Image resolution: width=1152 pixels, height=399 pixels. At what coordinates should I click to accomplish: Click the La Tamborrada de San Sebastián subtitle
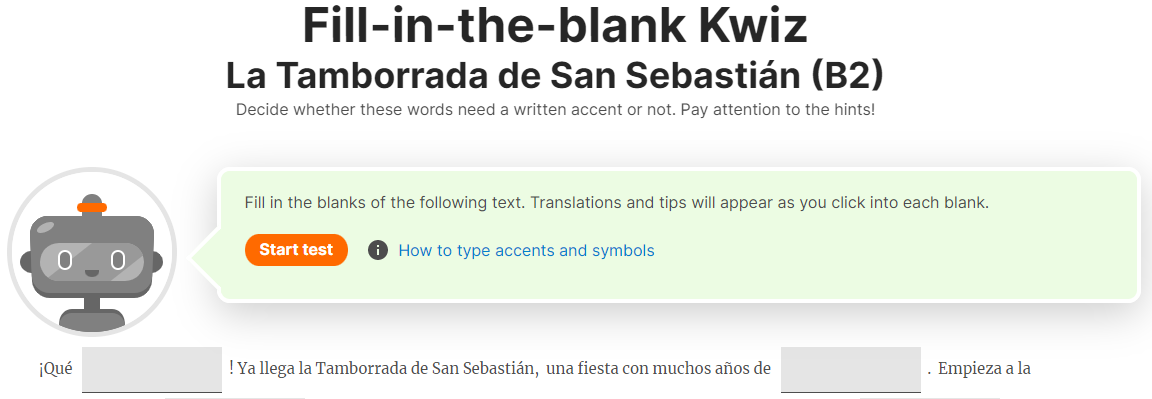click(x=555, y=76)
